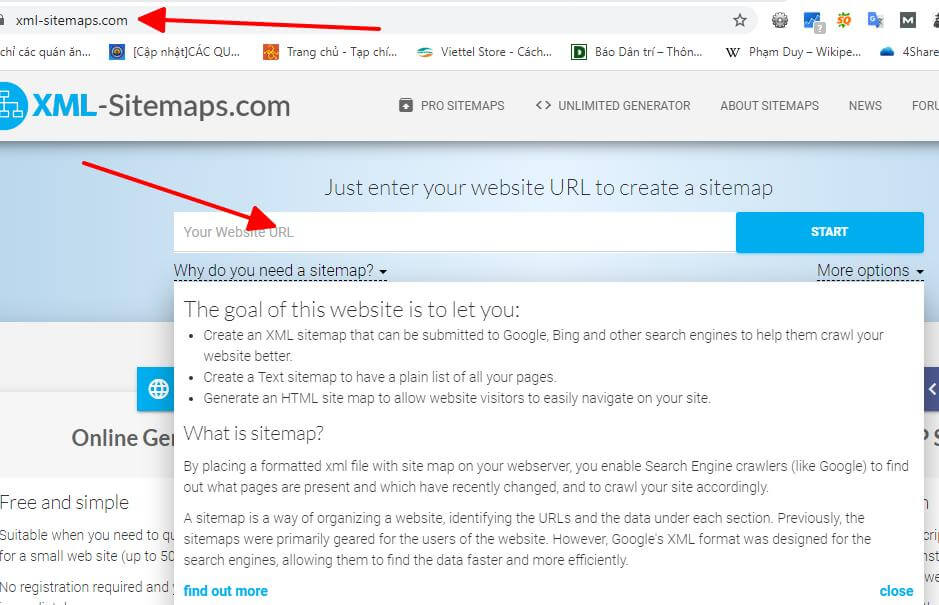Click the dark M extension icon
This screenshot has height=605, width=939.
tap(908, 20)
